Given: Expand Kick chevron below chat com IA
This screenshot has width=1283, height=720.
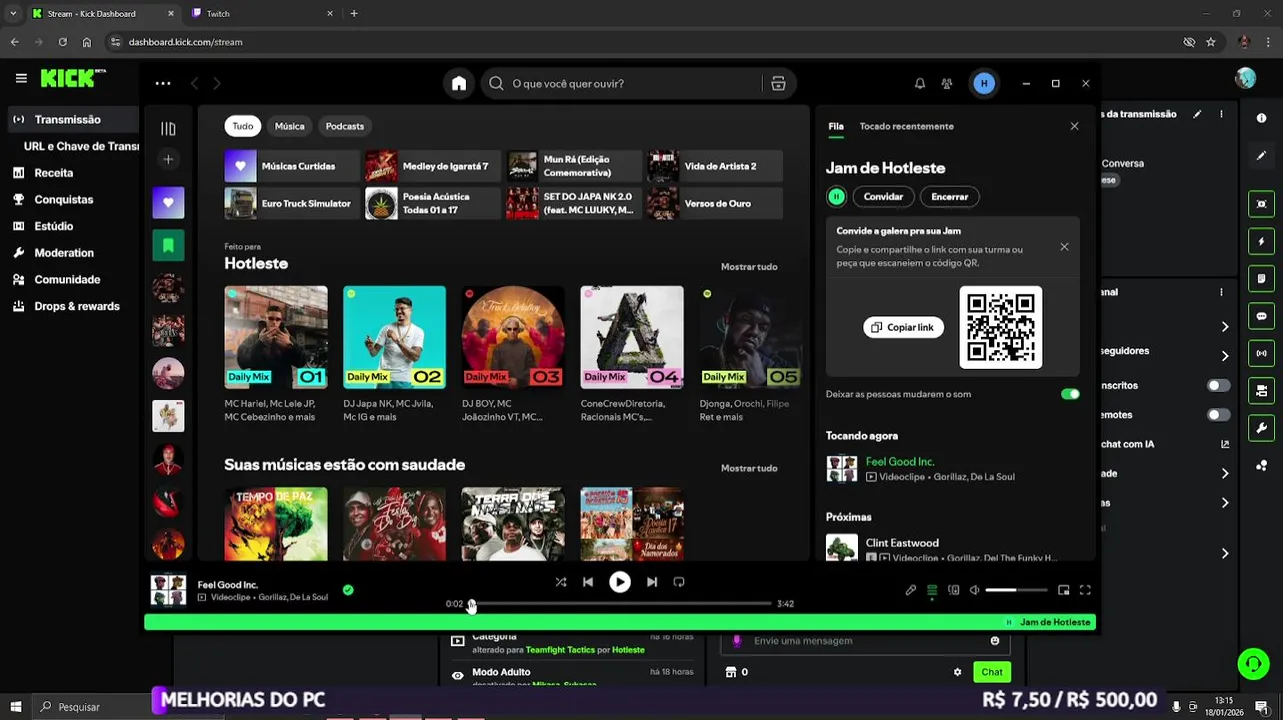Looking at the screenshot, I should 1225,473.
